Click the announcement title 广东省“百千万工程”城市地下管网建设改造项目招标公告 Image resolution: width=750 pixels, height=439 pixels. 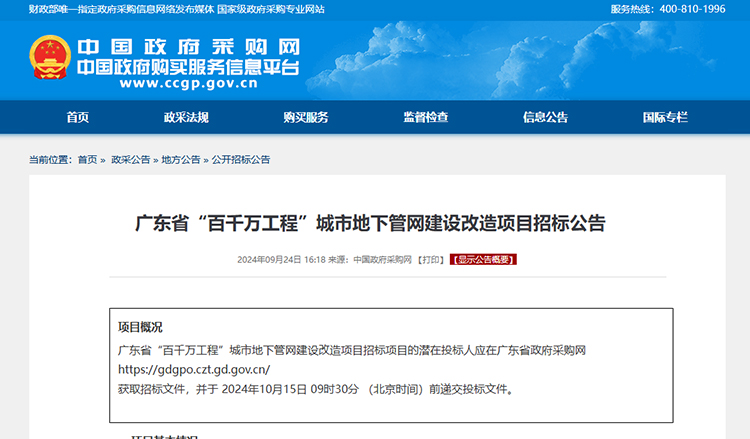[370, 223]
